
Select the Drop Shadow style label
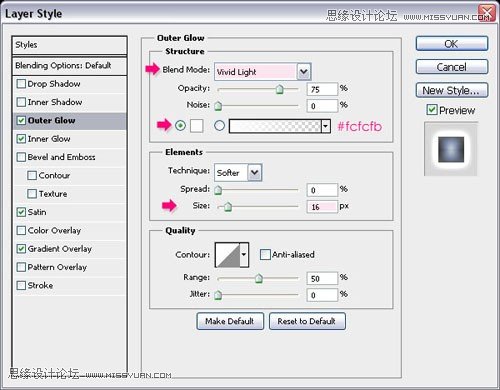point(54,84)
